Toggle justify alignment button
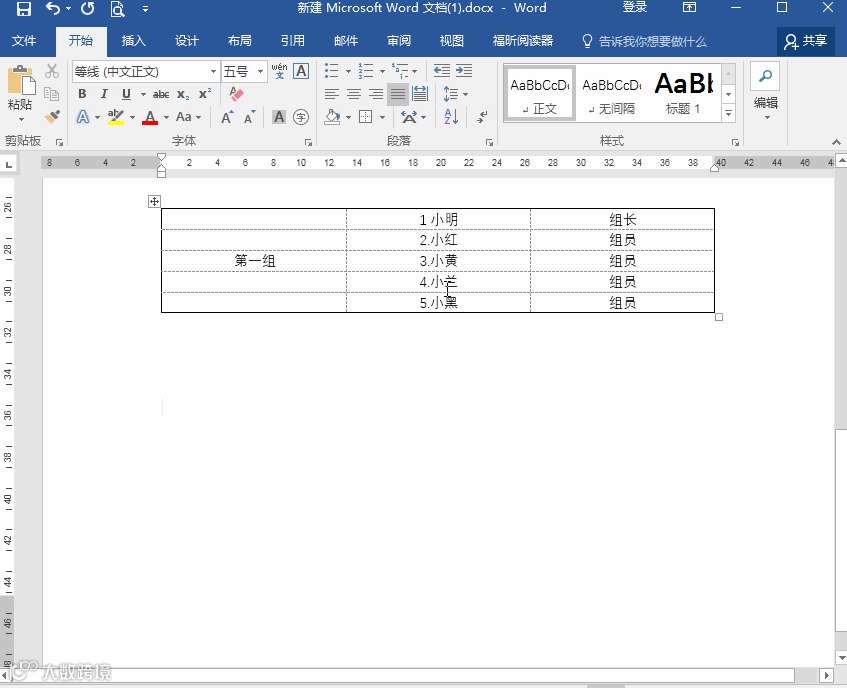Screen dimensions: 847x688 [398, 94]
